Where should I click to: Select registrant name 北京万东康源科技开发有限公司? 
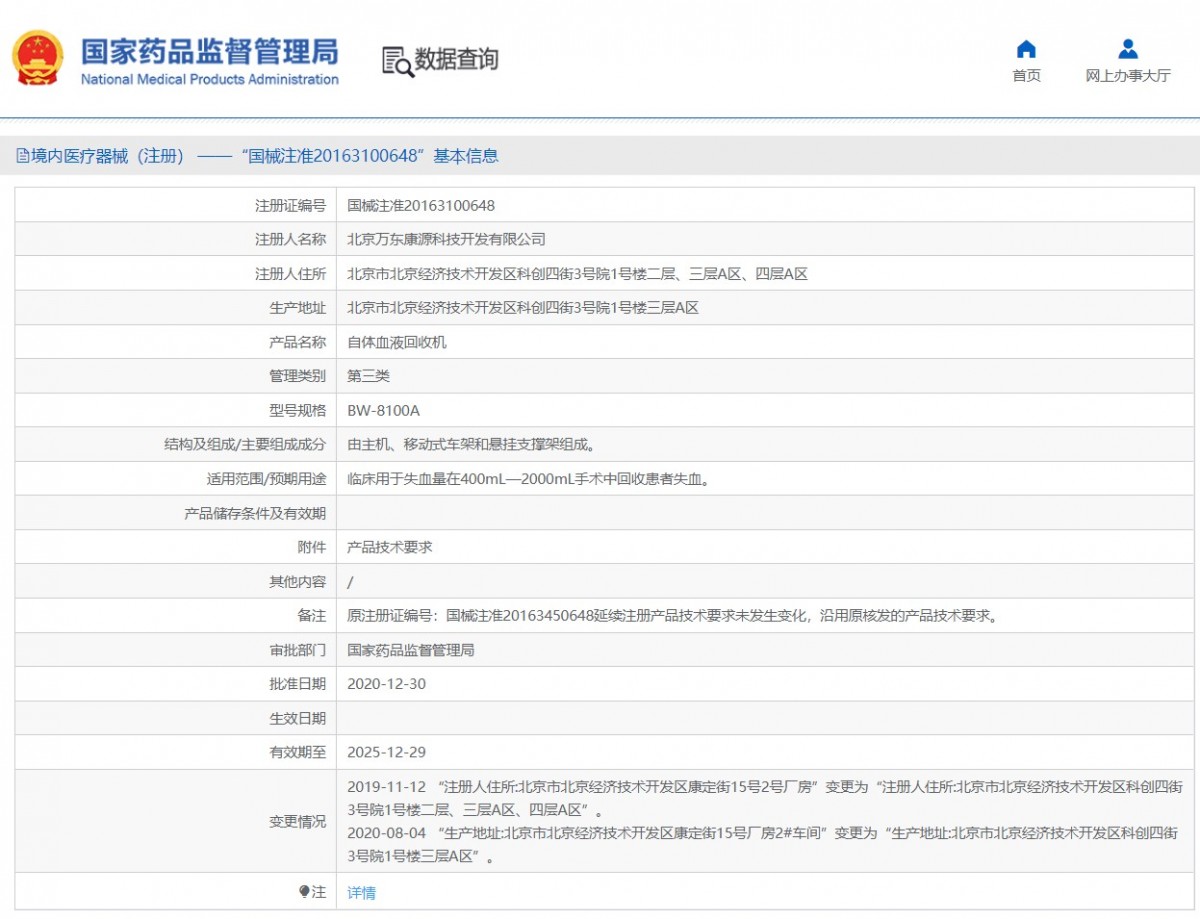pos(446,240)
